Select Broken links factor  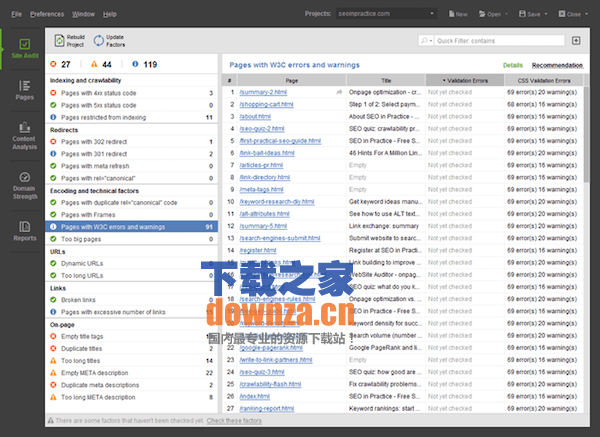(x=131, y=300)
